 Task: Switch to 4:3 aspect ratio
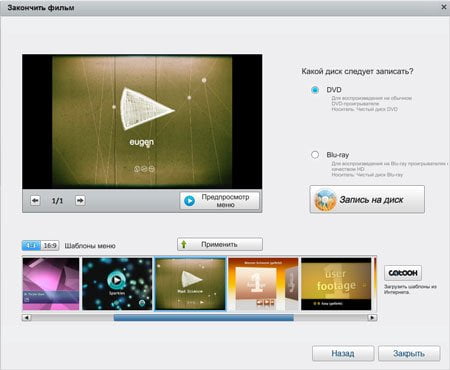click(31, 246)
